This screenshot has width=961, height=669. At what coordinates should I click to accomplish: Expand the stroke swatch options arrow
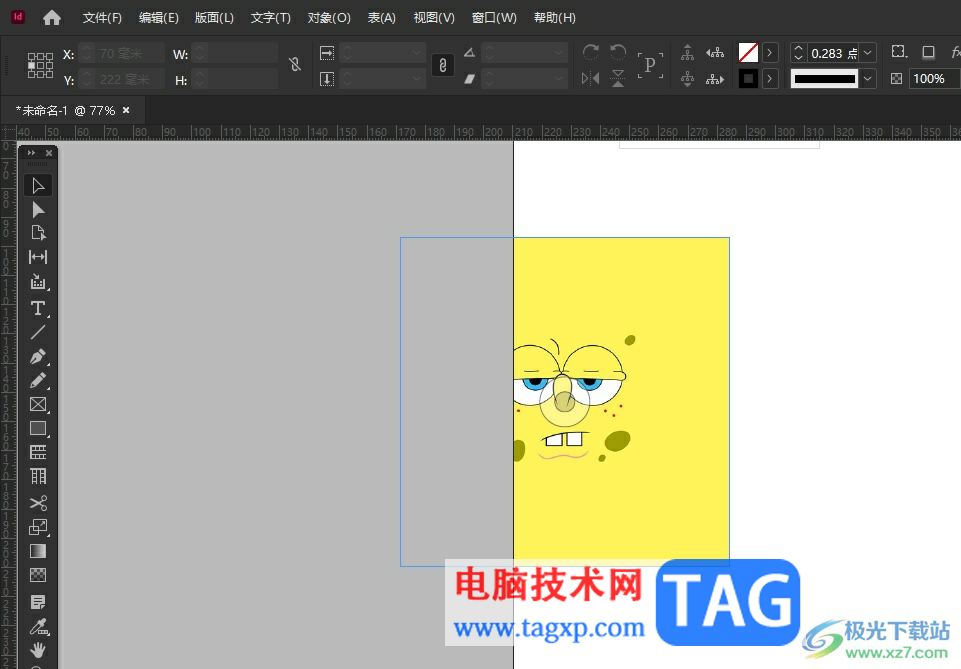770,79
